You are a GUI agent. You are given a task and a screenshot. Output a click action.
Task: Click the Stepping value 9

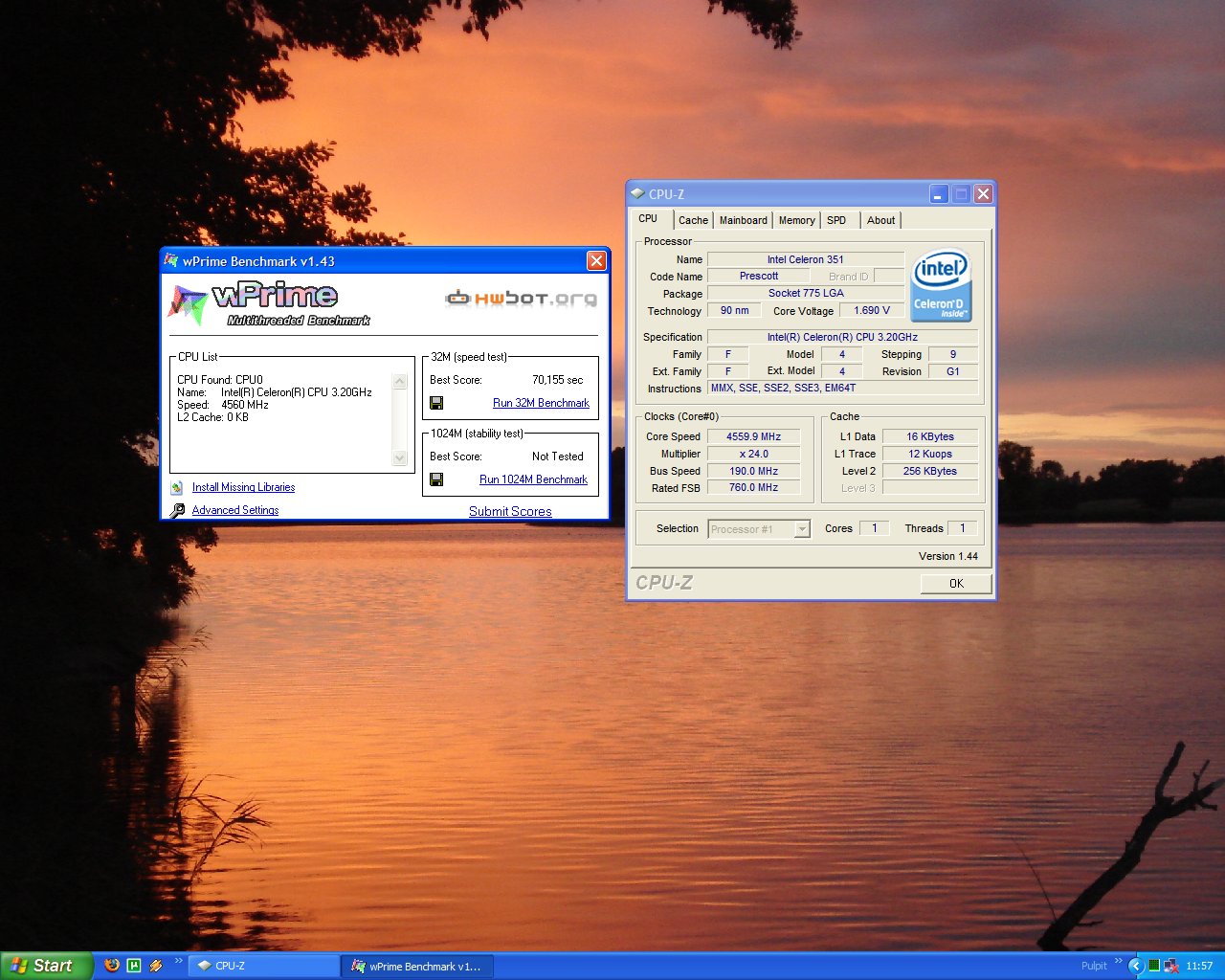pyautogui.click(x=953, y=354)
